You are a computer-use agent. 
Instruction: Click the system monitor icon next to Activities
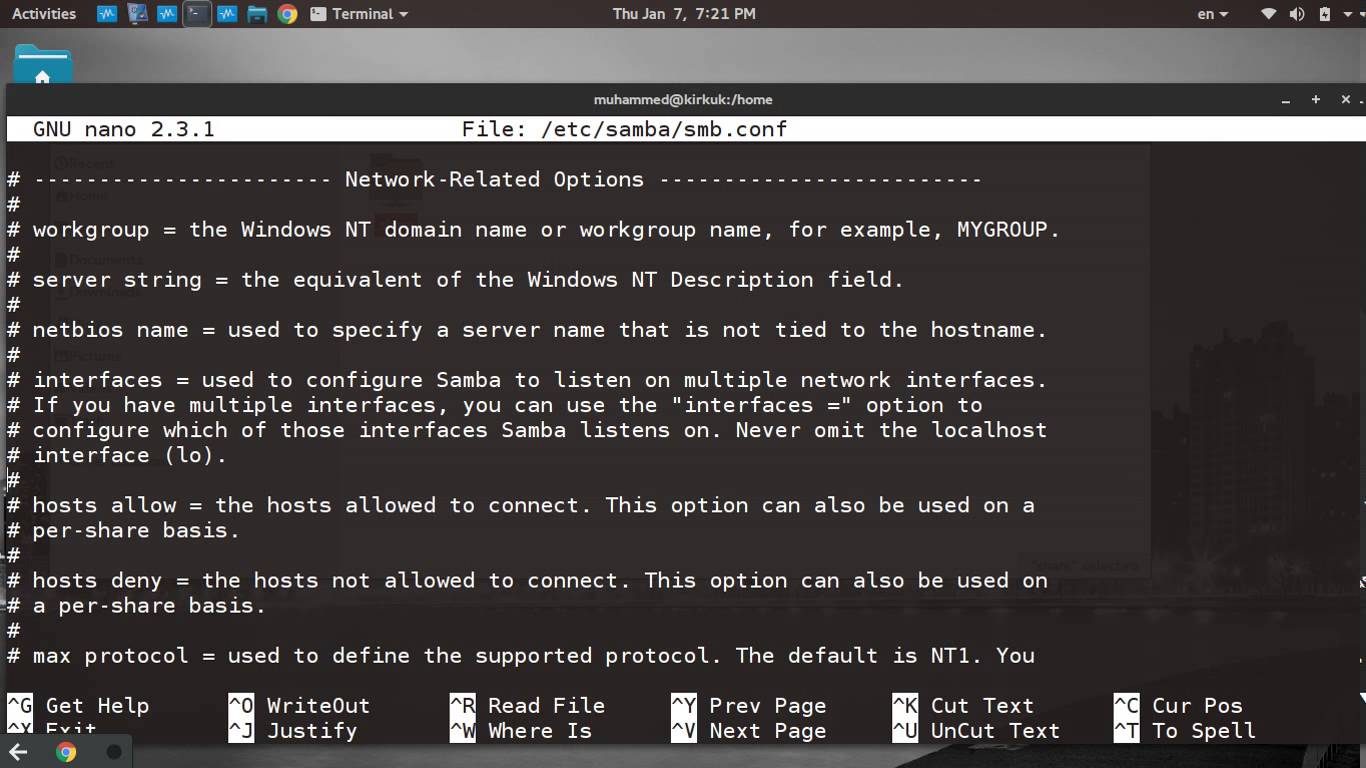coord(107,14)
